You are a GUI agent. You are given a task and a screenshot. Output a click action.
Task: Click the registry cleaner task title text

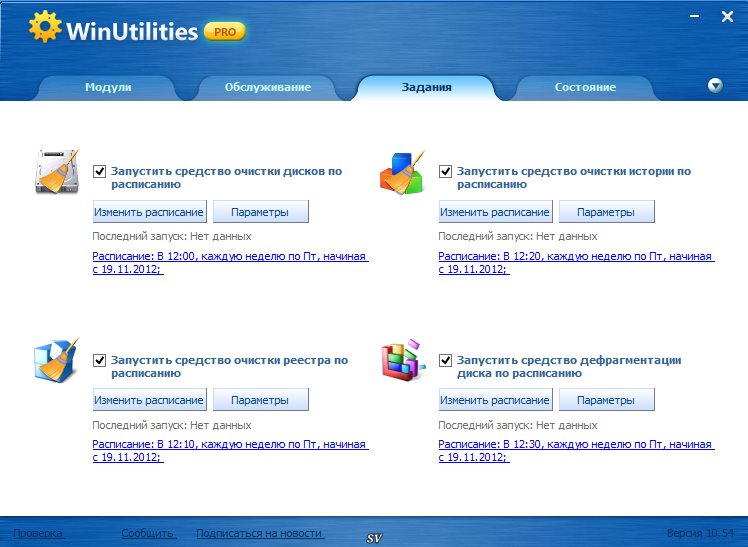coord(229,366)
